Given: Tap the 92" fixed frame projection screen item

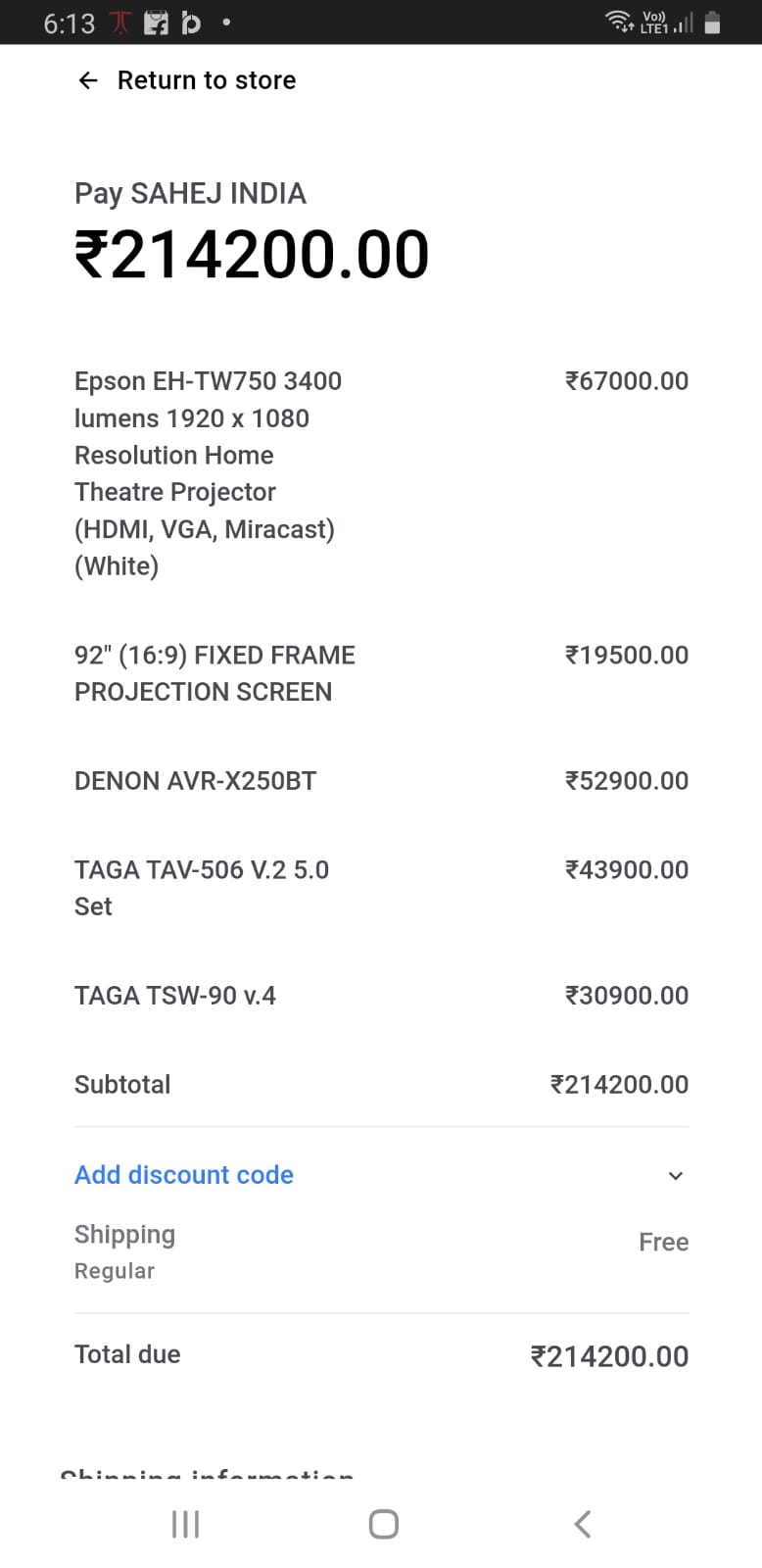Looking at the screenshot, I should [214, 673].
